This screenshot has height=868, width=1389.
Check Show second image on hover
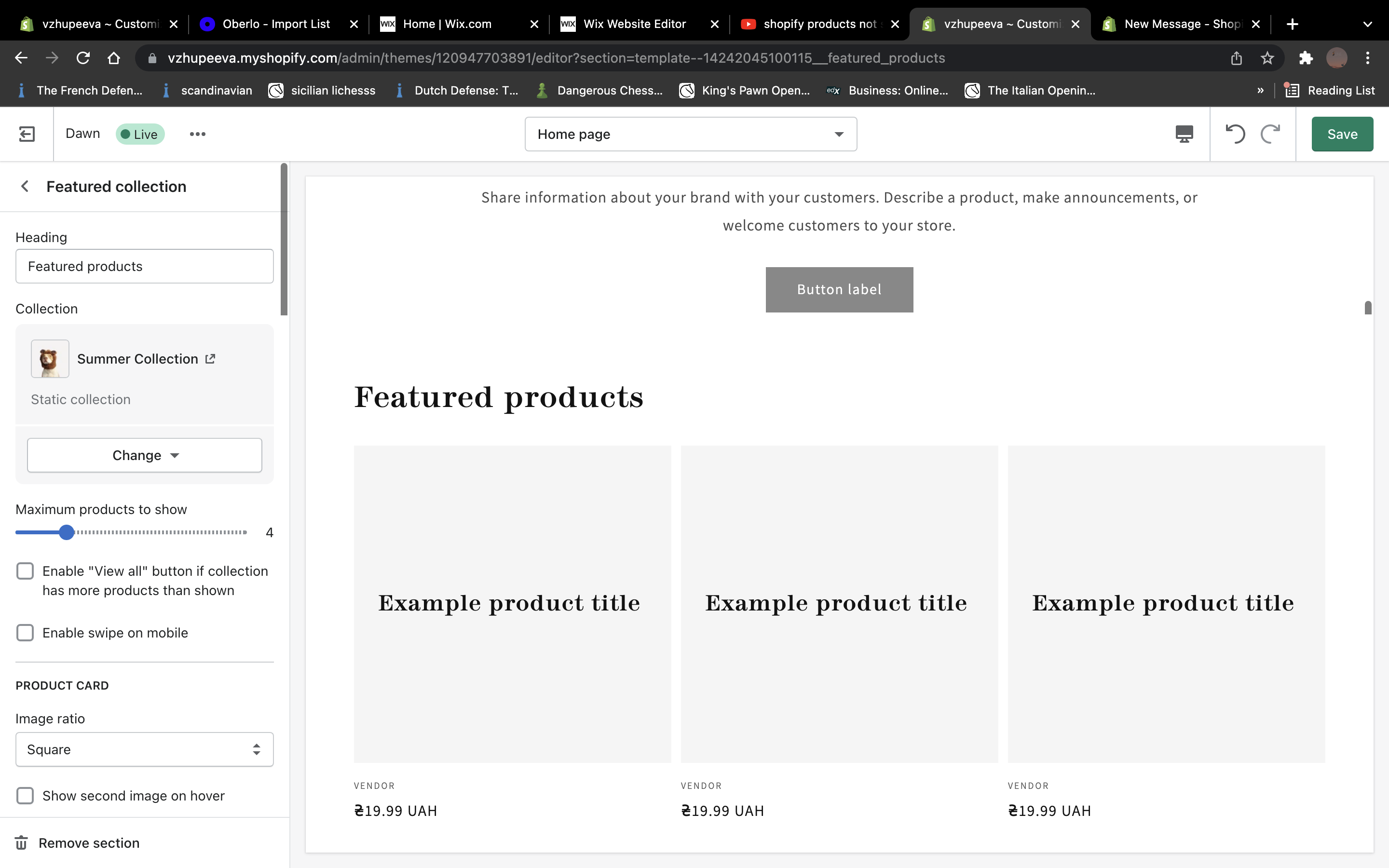coord(25,795)
